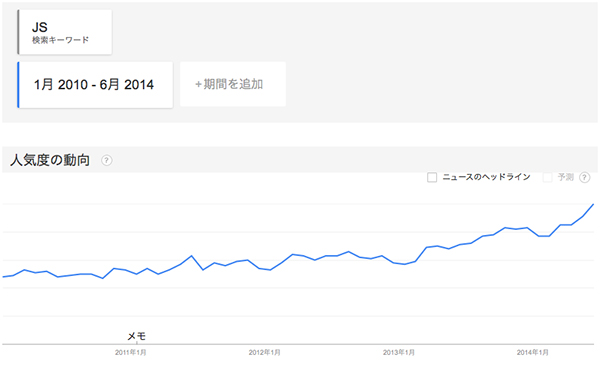Viewport: 600px width, 366px height.
Task: Click the +期間を追加 button
Action: 233,84
